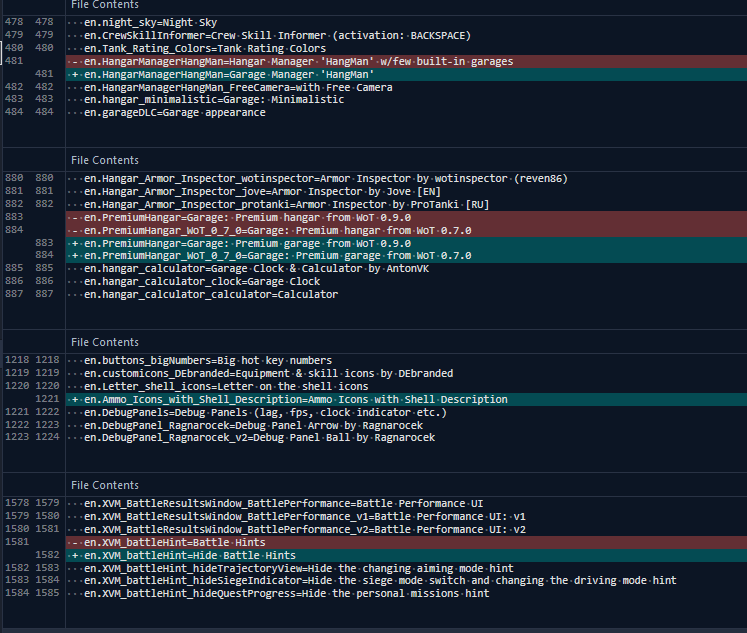Click Debug Panel Ball by Ragnarocek line
This screenshot has width=747, height=633.
pyautogui.click(x=260, y=437)
